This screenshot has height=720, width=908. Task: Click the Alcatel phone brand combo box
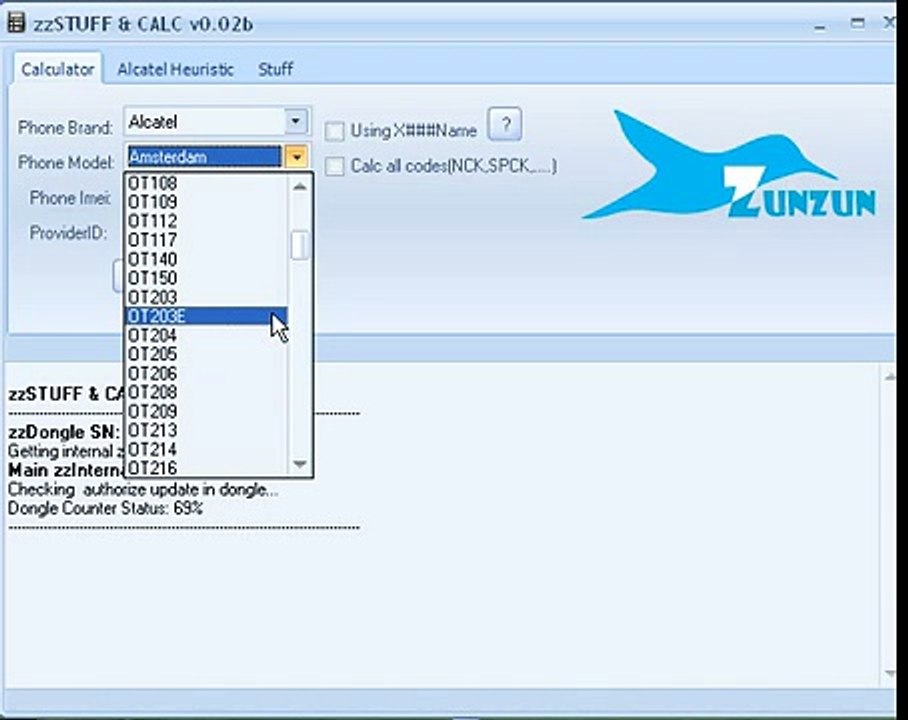(217, 122)
